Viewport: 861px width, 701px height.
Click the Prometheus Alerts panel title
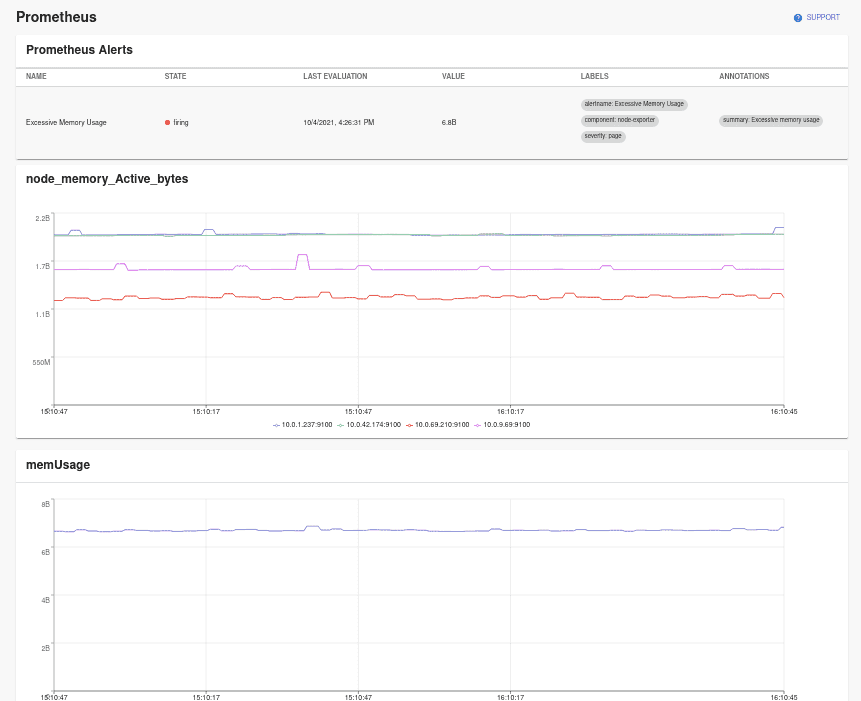[79, 50]
